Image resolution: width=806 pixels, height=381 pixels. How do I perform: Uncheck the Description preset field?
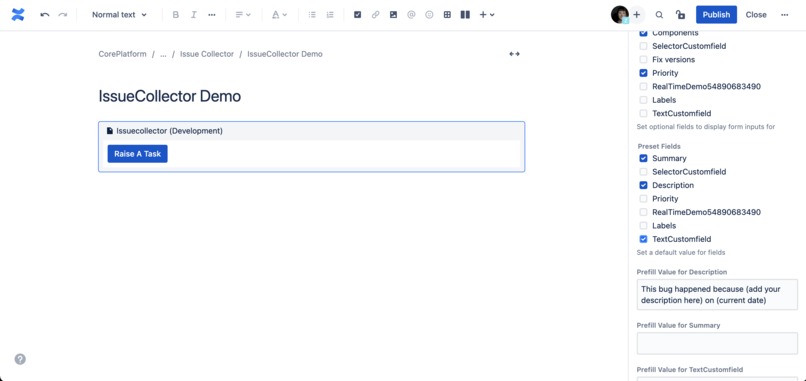pyautogui.click(x=643, y=185)
